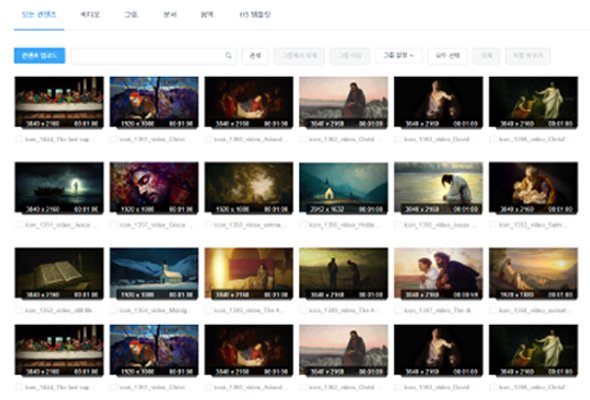The width and height of the screenshot is (590, 400).
Task: Open the two running disciples thumbnail
Action: tap(438, 274)
